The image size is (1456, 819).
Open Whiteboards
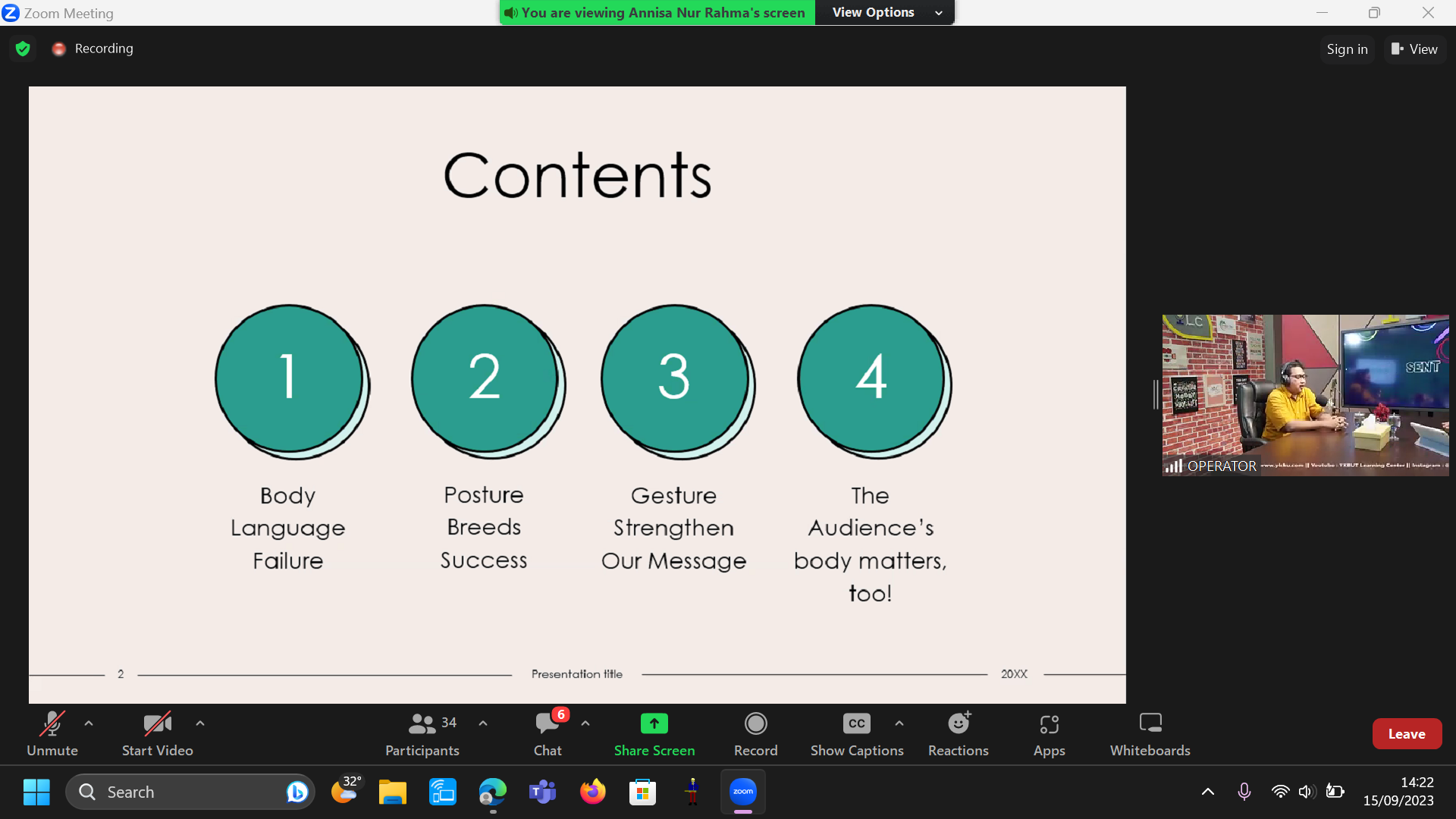1150,733
